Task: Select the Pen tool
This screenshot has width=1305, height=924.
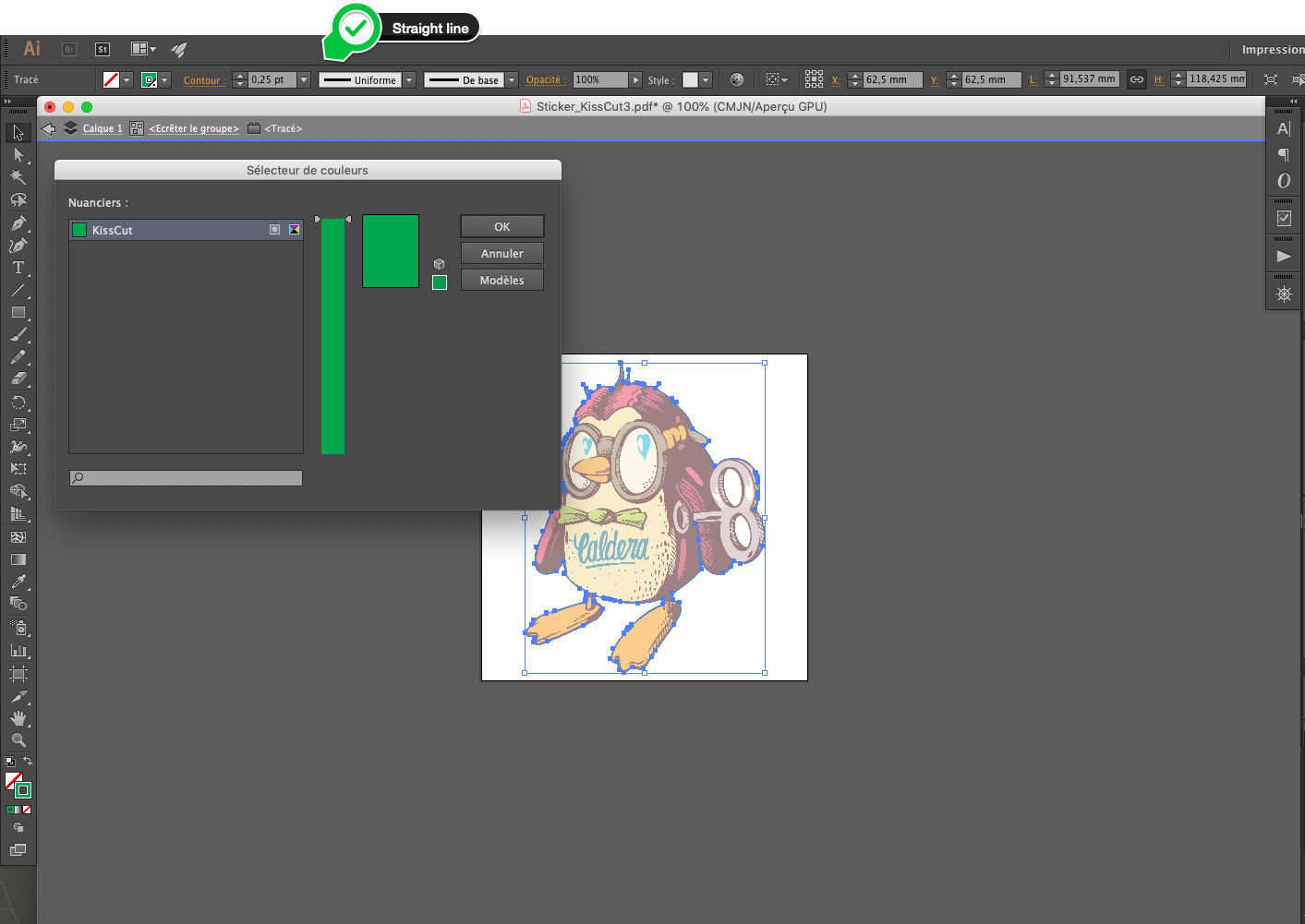Action: pyautogui.click(x=18, y=223)
